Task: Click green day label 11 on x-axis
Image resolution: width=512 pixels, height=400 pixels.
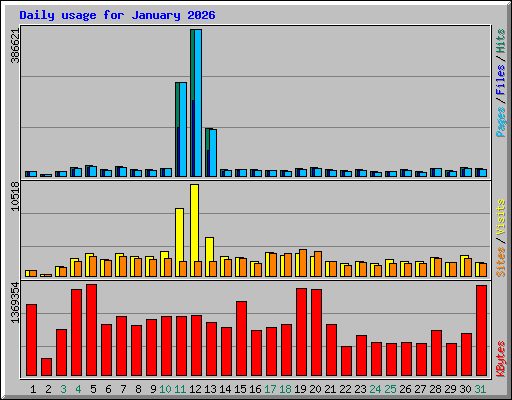Action: pyautogui.click(x=180, y=389)
